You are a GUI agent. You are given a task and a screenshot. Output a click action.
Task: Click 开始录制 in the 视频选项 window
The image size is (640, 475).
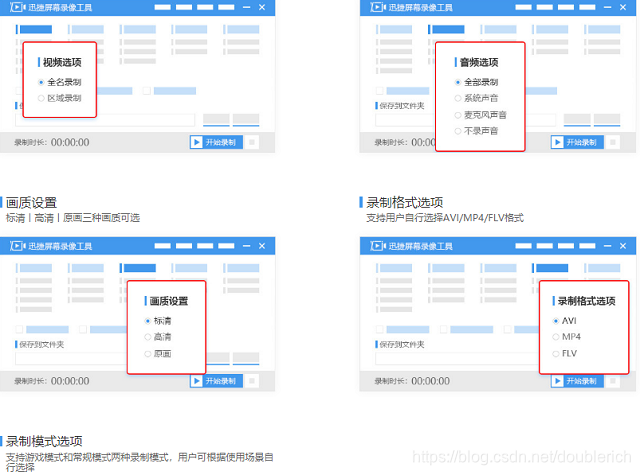pos(216,142)
